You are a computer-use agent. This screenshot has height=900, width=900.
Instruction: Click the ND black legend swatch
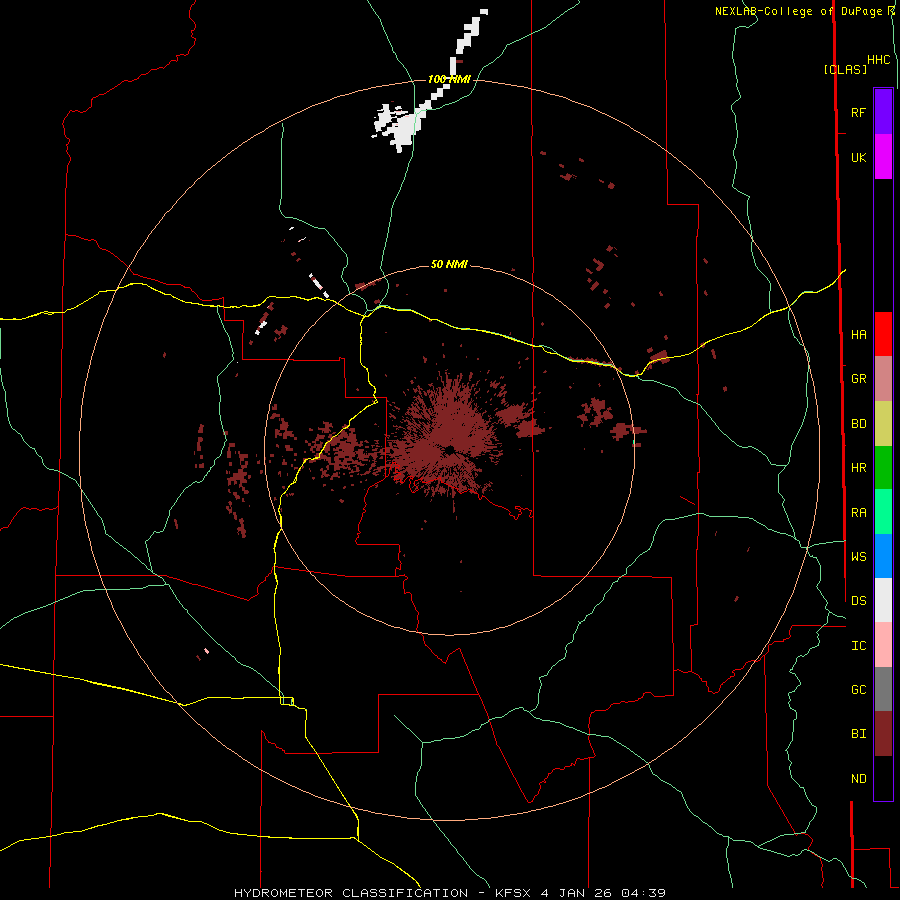tap(883, 778)
